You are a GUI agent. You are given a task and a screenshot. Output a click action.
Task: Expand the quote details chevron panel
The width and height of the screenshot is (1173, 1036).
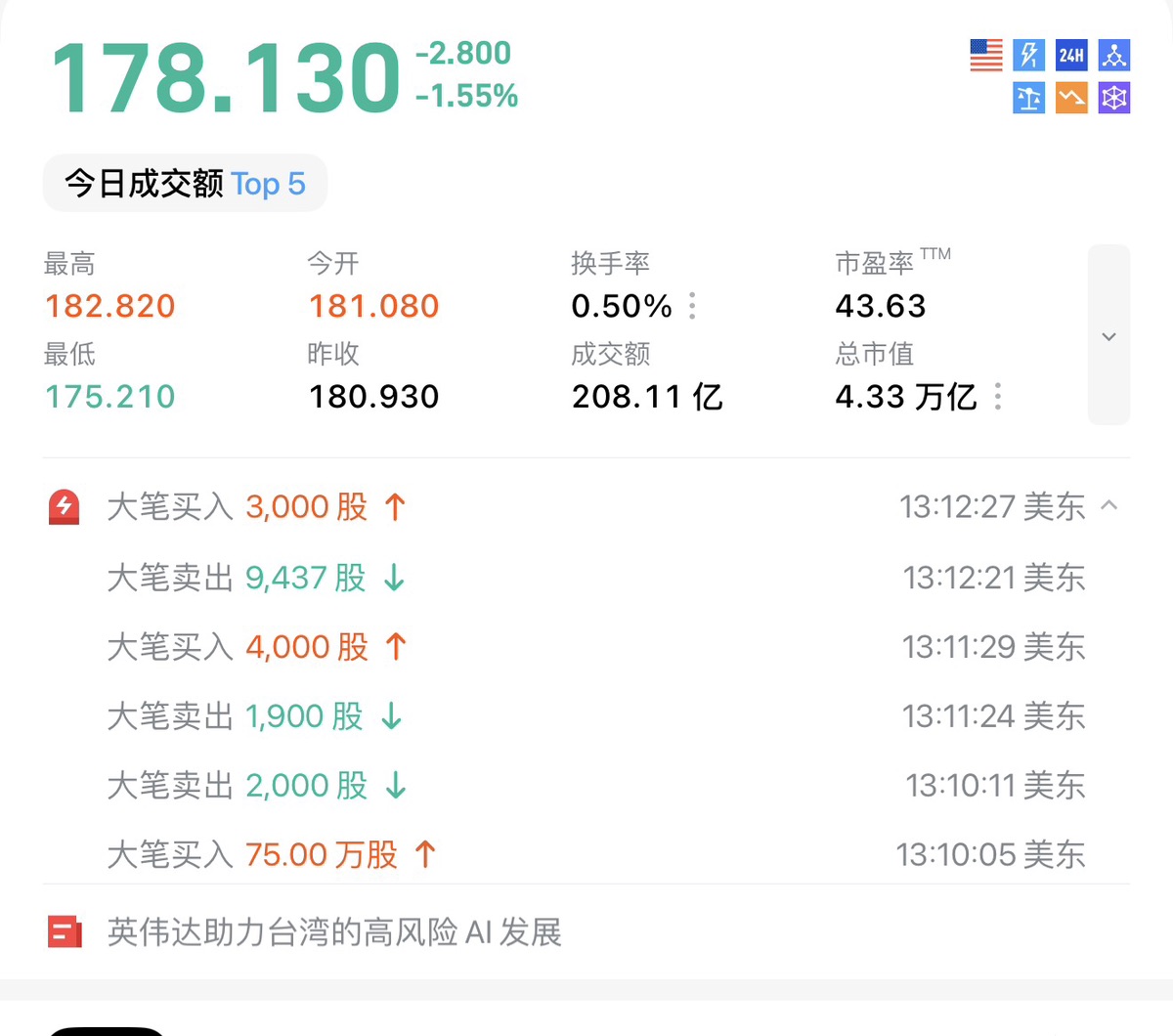tap(1108, 335)
